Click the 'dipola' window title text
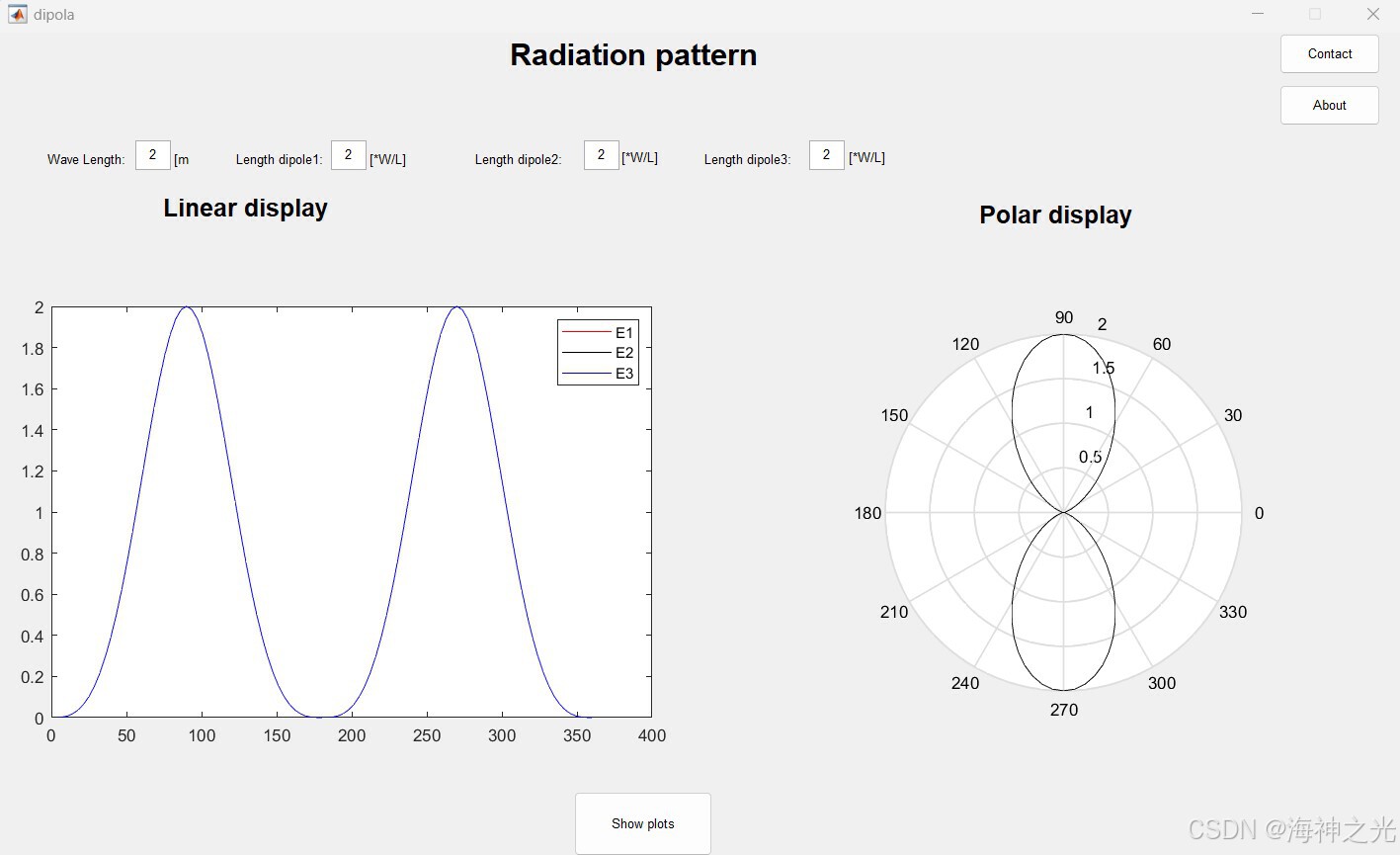Image resolution: width=1400 pixels, height=855 pixels. coord(53,15)
